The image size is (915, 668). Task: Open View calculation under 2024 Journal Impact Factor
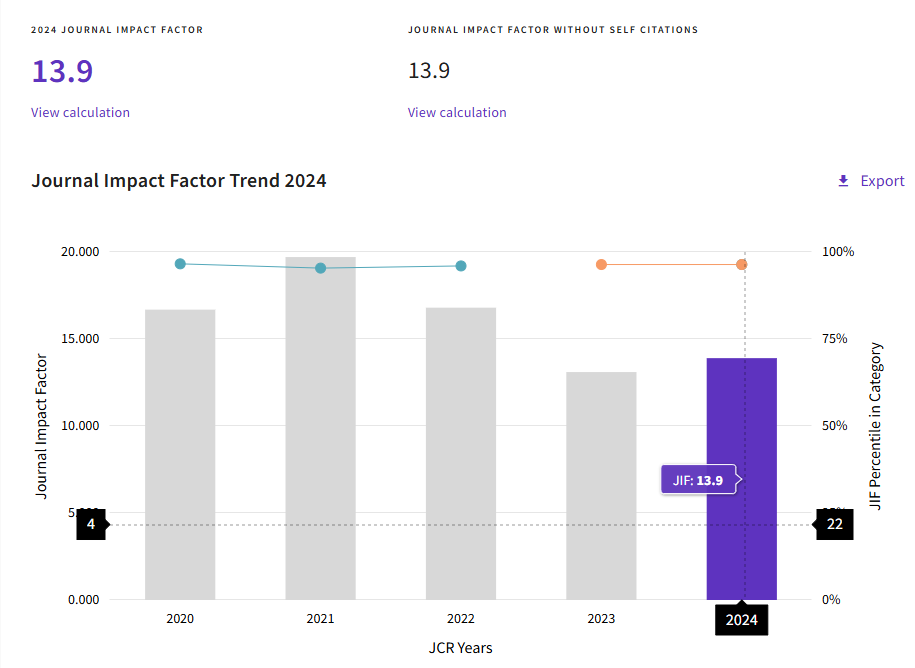pyautogui.click(x=80, y=112)
